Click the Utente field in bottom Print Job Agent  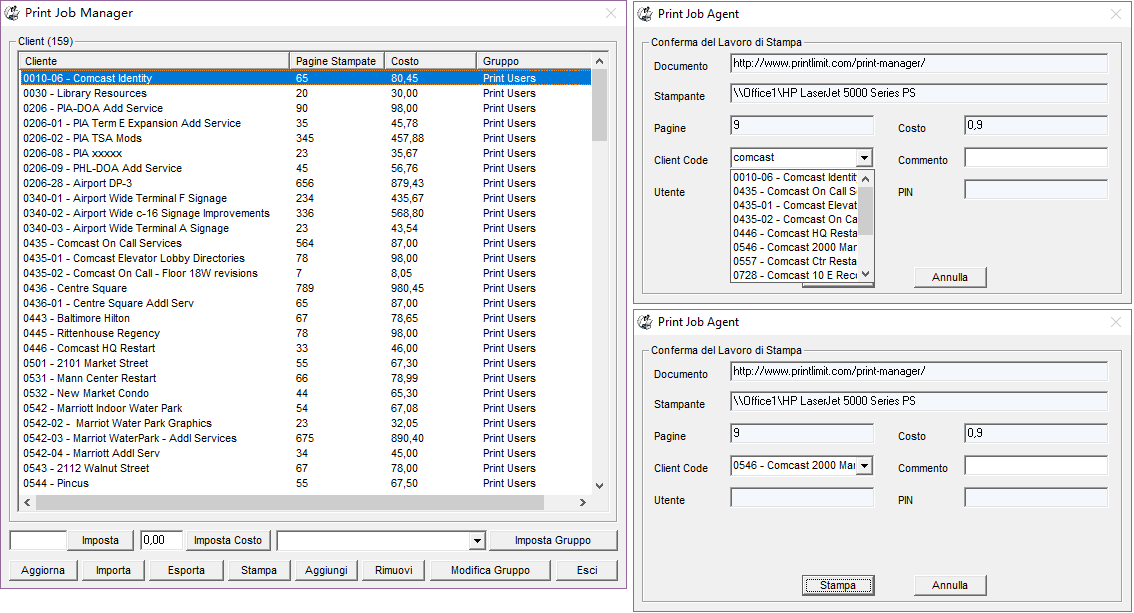coord(802,498)
